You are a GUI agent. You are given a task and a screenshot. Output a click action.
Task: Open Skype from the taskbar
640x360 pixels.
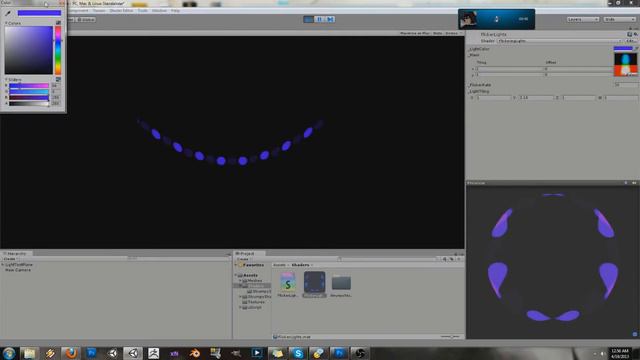298,353
